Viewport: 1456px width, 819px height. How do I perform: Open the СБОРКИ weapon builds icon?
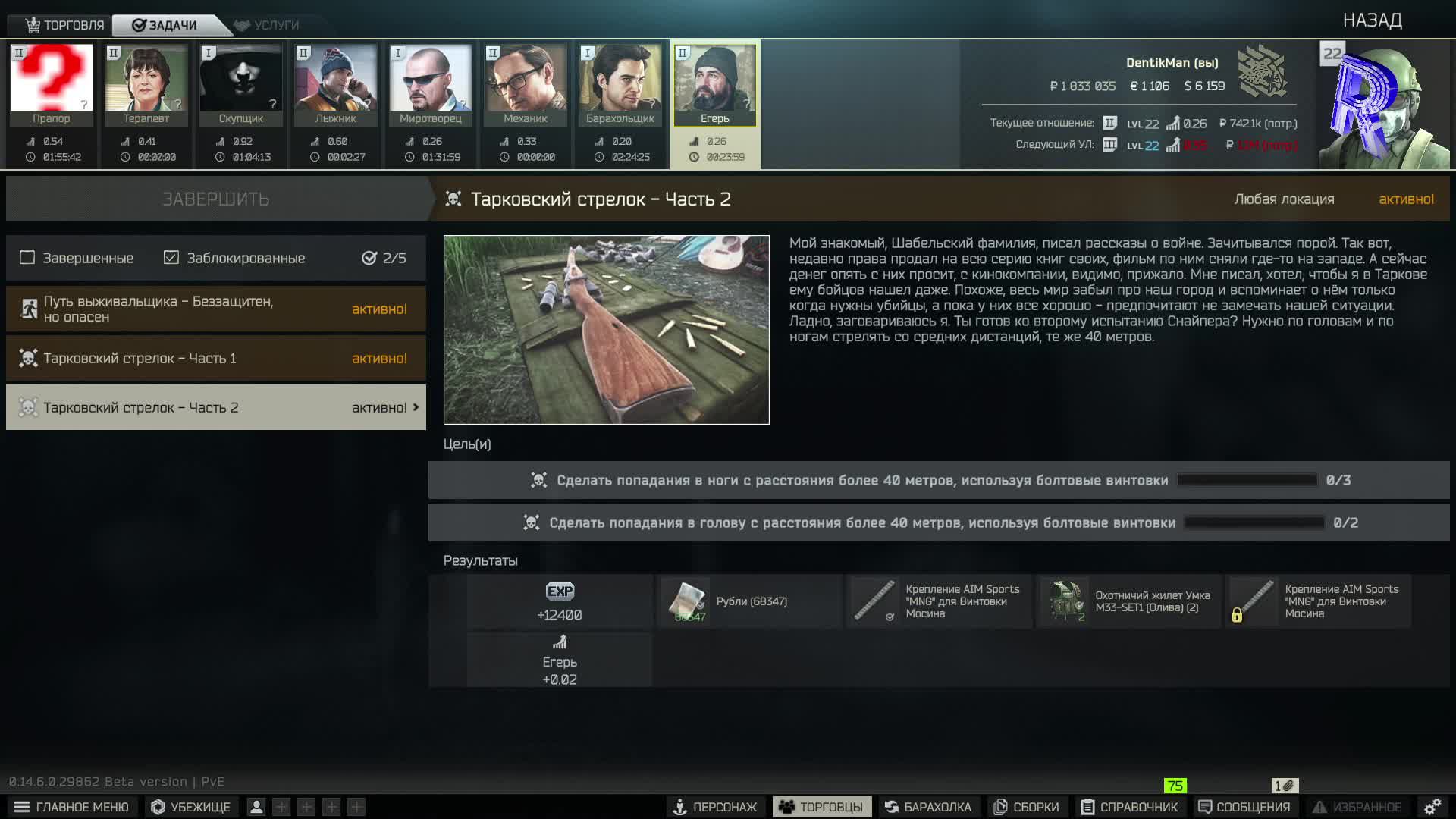point(1000,807)
